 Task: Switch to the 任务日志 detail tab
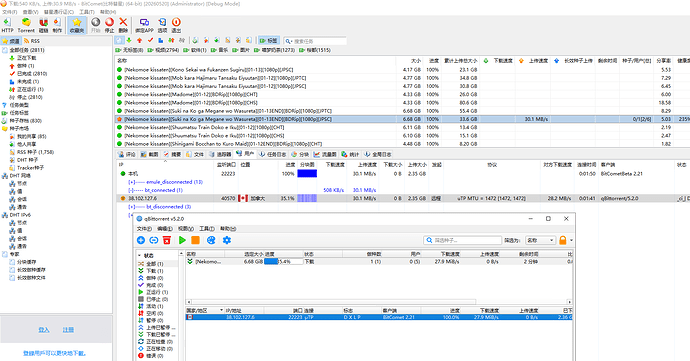pyautogui.click(x=272, y=154)
